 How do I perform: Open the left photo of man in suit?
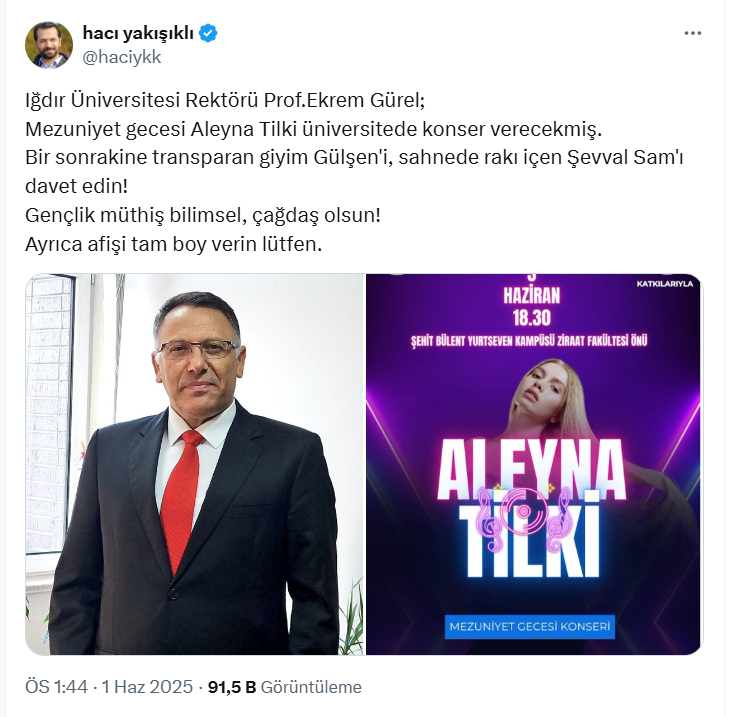point(194,464)
